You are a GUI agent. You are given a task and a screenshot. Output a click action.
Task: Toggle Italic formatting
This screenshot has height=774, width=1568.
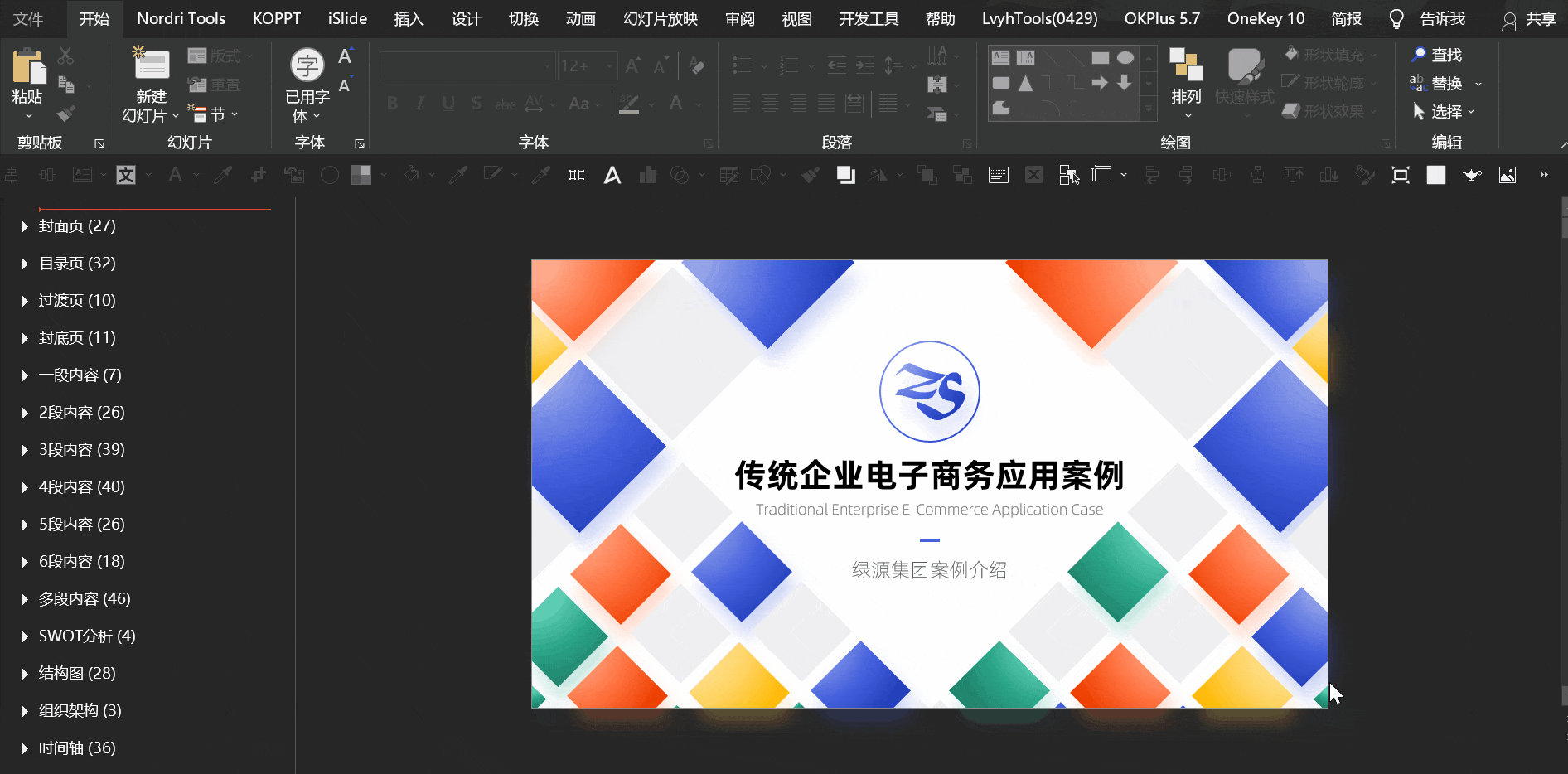[x=420, y=104]
